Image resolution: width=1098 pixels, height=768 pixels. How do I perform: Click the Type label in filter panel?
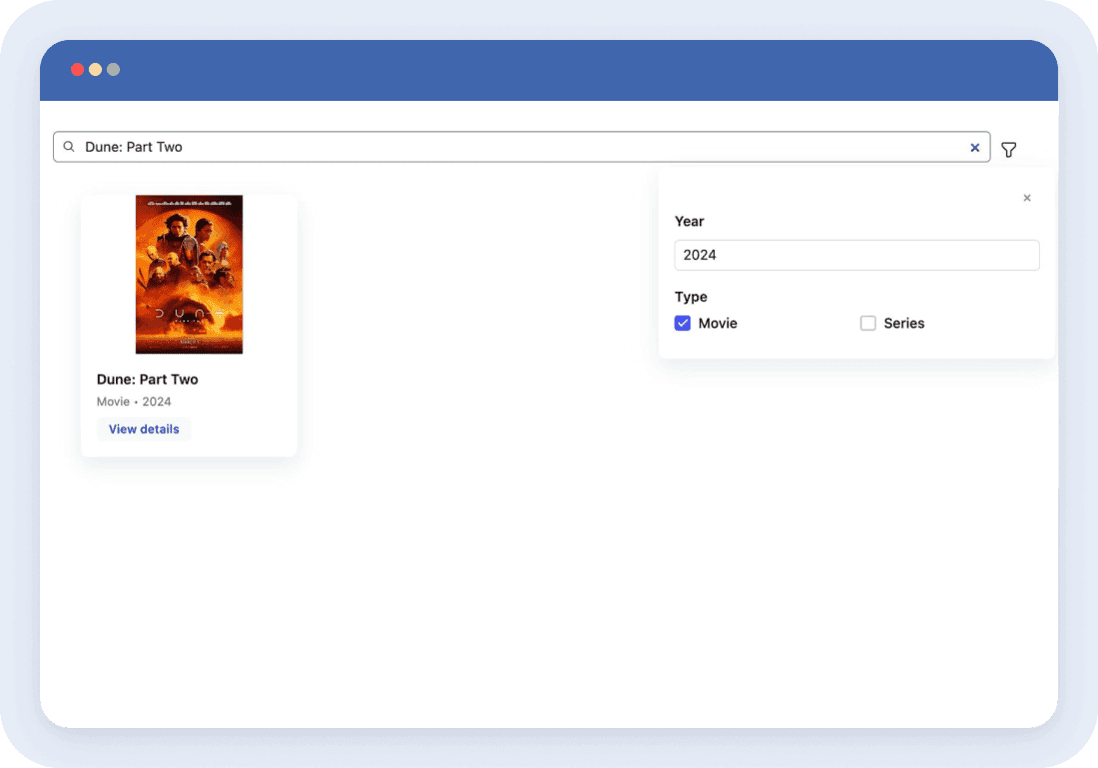[x=691, y=297]
